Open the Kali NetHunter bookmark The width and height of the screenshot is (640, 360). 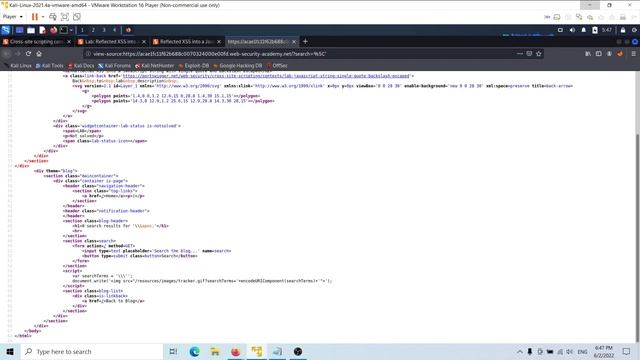155,65
